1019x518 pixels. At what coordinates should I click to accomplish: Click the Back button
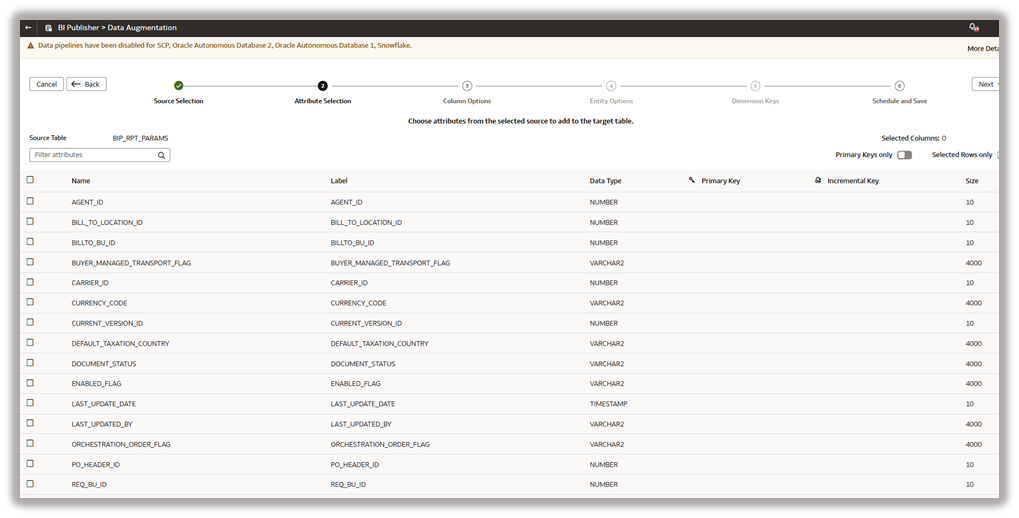[86, 84]
